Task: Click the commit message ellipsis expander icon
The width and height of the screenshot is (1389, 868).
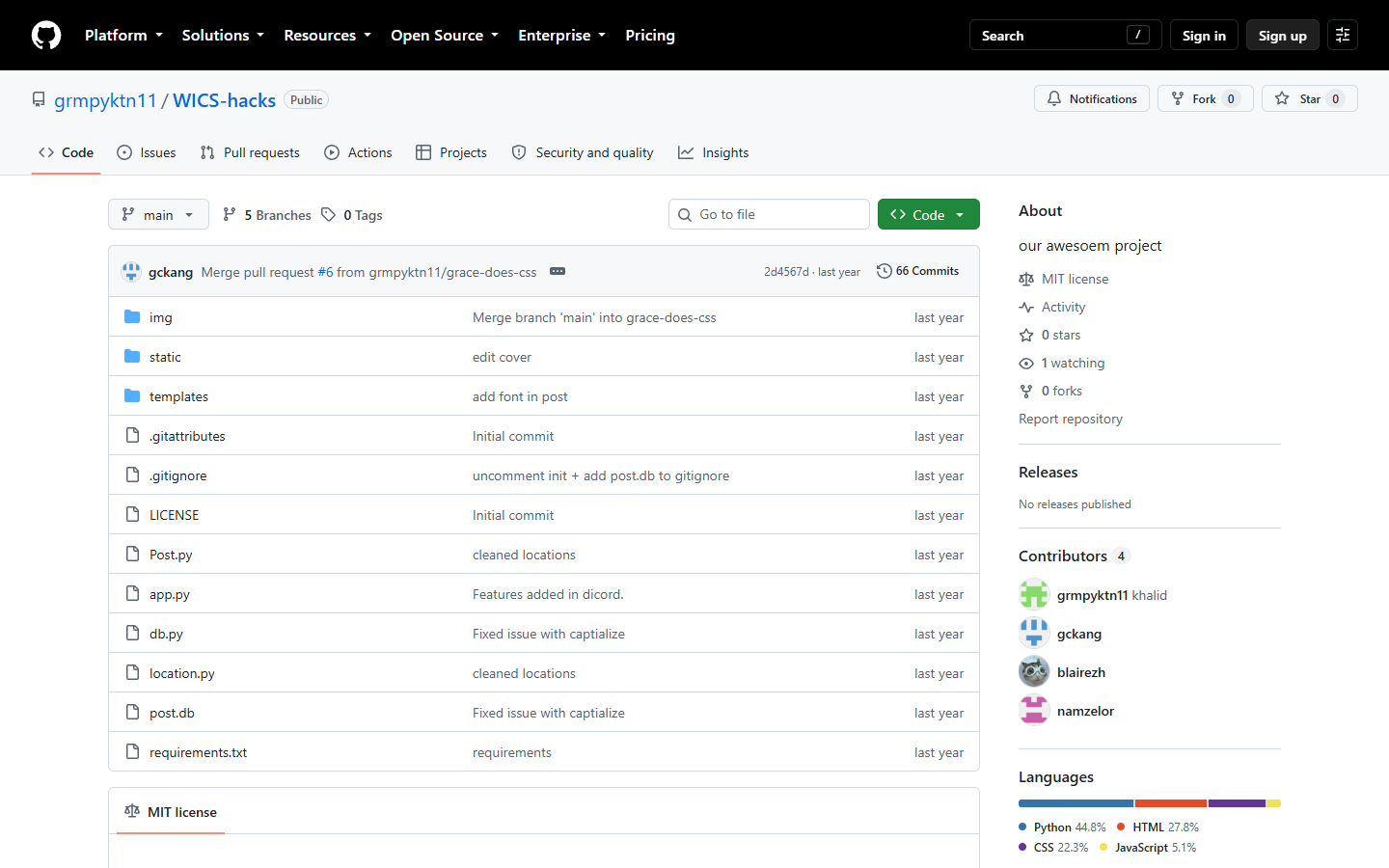Action: pos(558,271)
